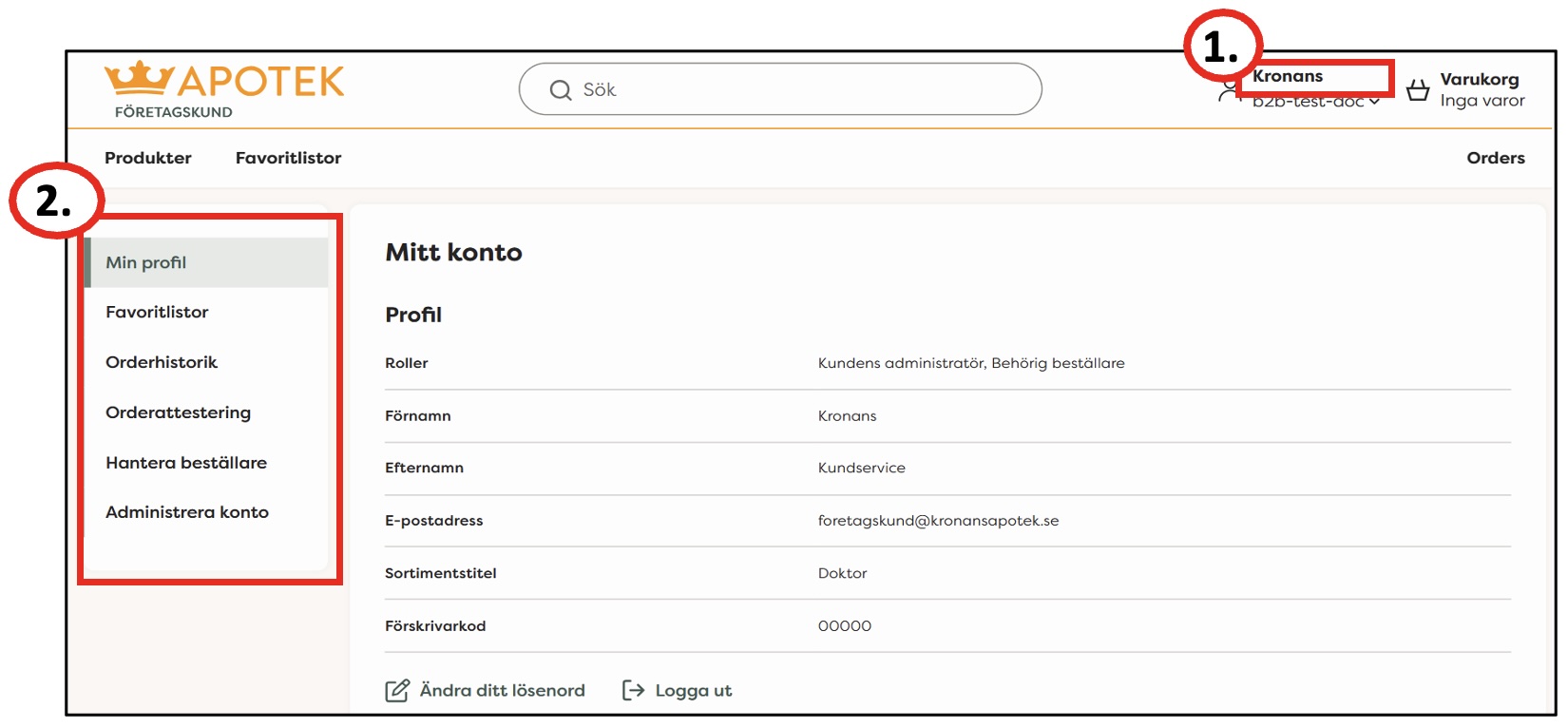The image size is (1568, 728).
Task: Click the Inga varor cart status text
Action: 1482,101
